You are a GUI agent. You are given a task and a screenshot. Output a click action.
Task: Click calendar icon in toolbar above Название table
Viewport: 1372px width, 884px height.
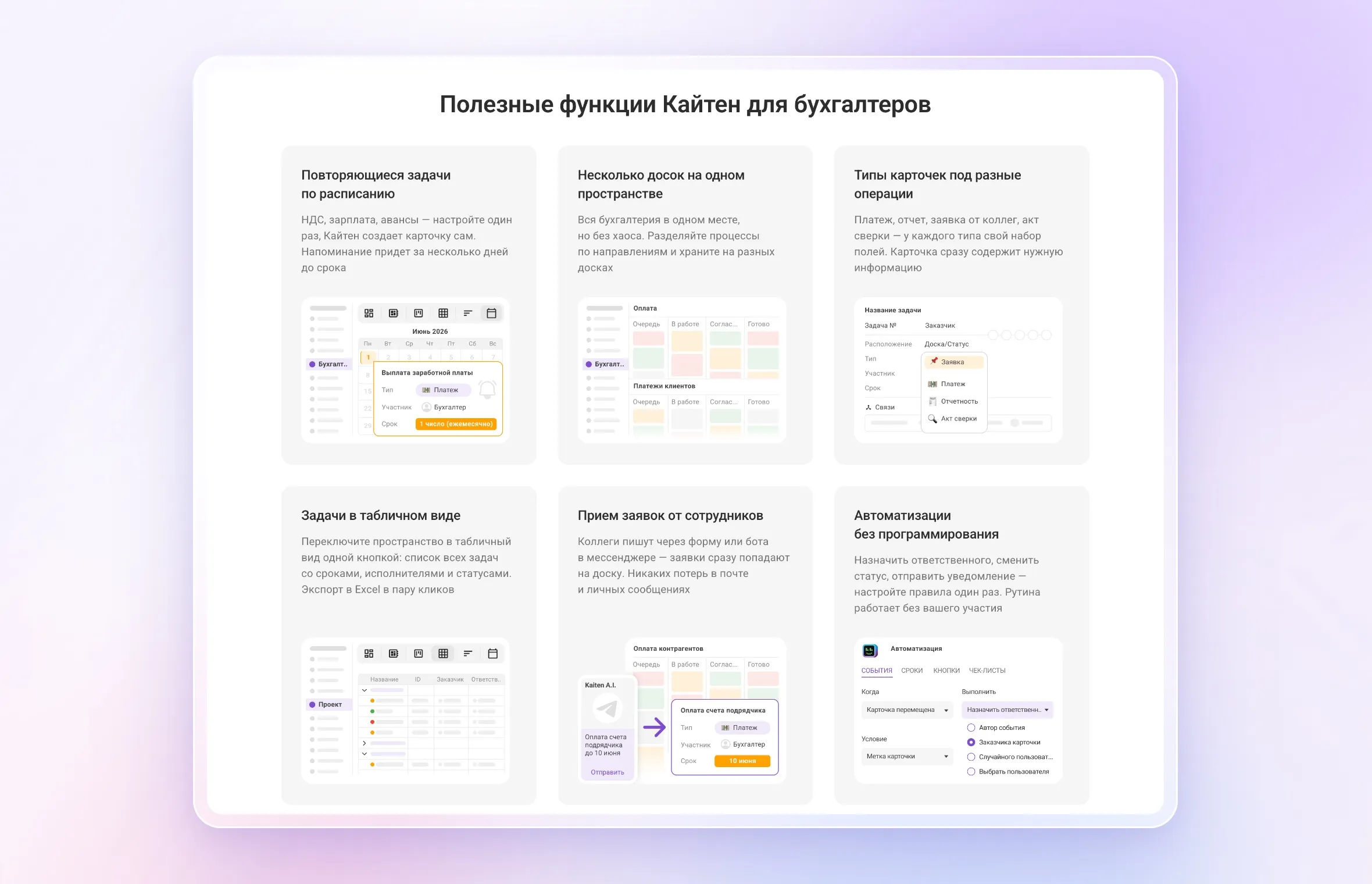click(x=492, y=654)
